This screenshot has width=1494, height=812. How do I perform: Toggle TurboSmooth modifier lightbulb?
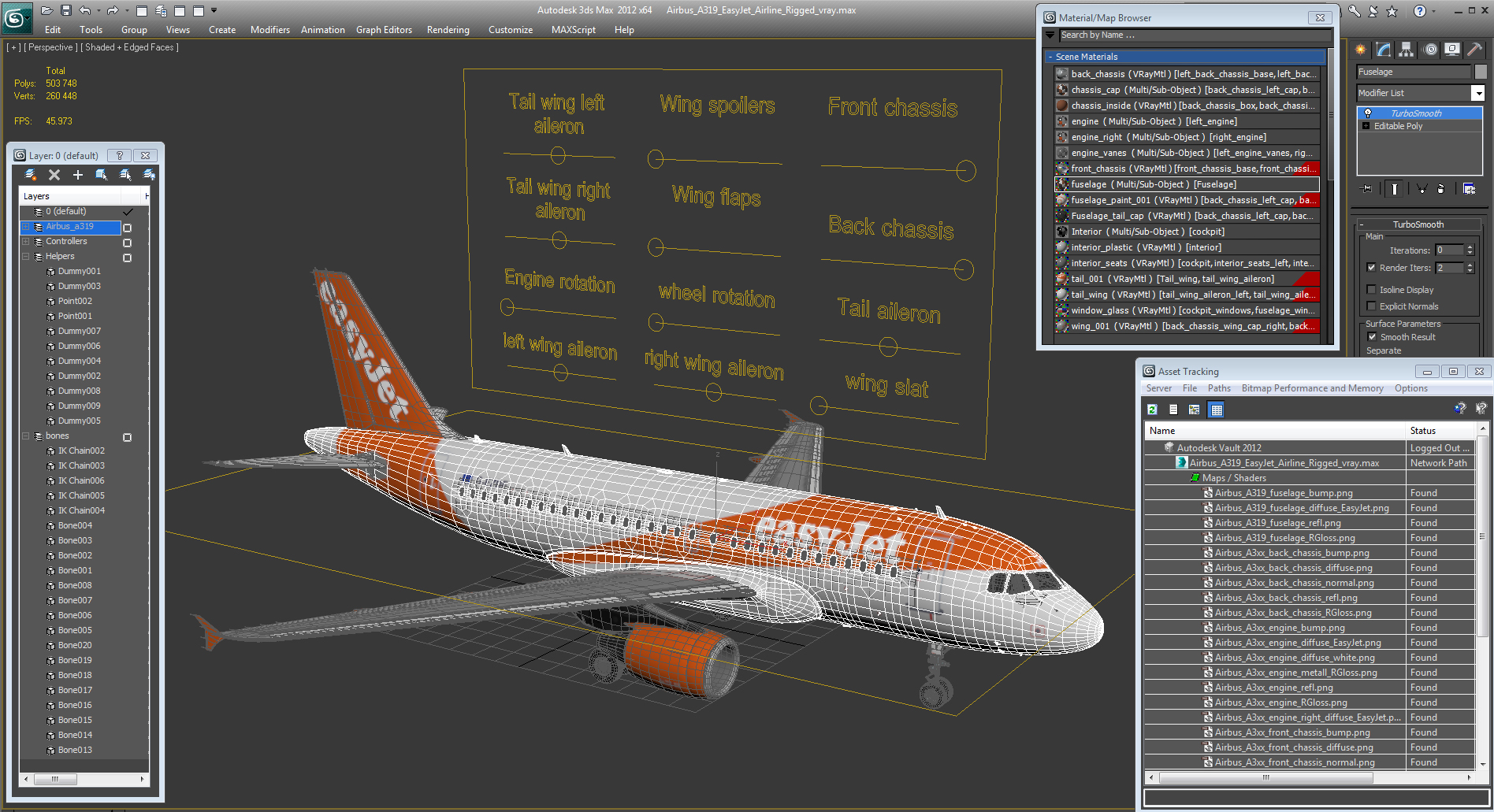click(x=1368, y=113)
